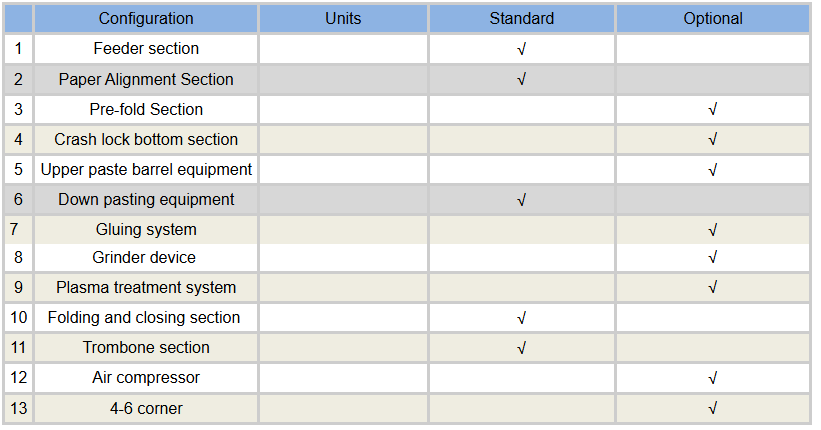821x430 pixels.
Task: Click the Standard checkmark for Feeder section
Action: (x=521, y=49)
